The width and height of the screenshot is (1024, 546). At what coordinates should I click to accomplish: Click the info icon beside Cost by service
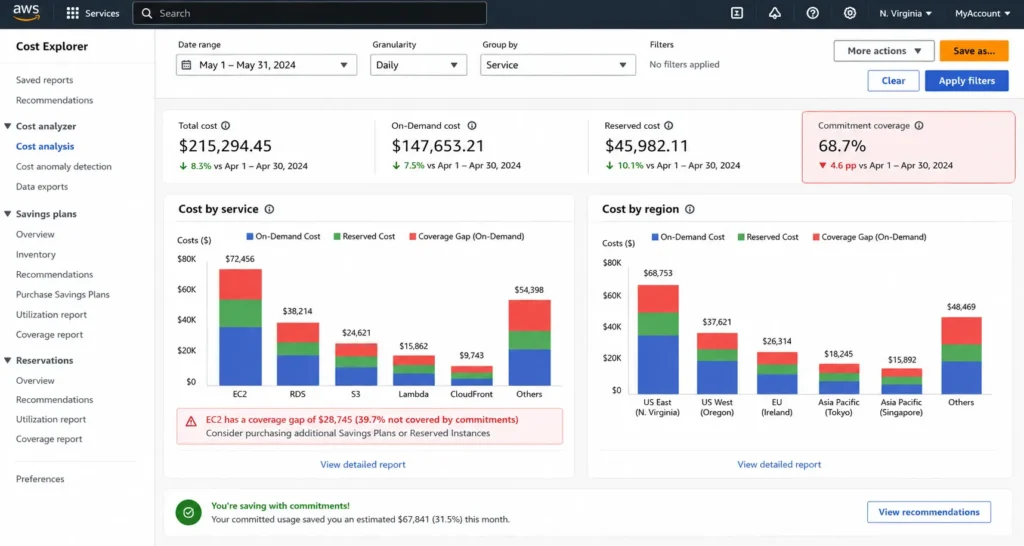click(269, 209)
